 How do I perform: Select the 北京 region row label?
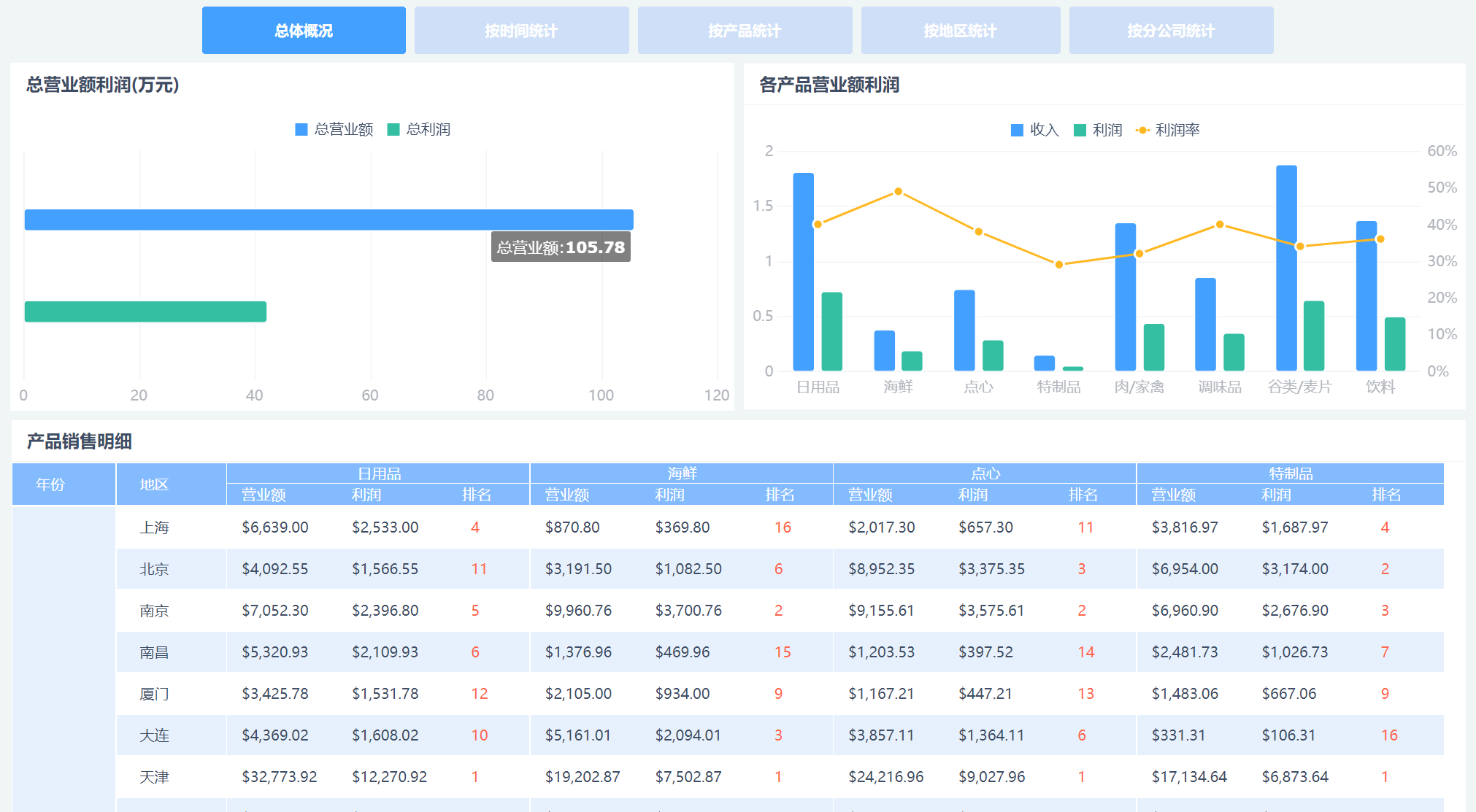pyautogui.click(x=154, y=569)
